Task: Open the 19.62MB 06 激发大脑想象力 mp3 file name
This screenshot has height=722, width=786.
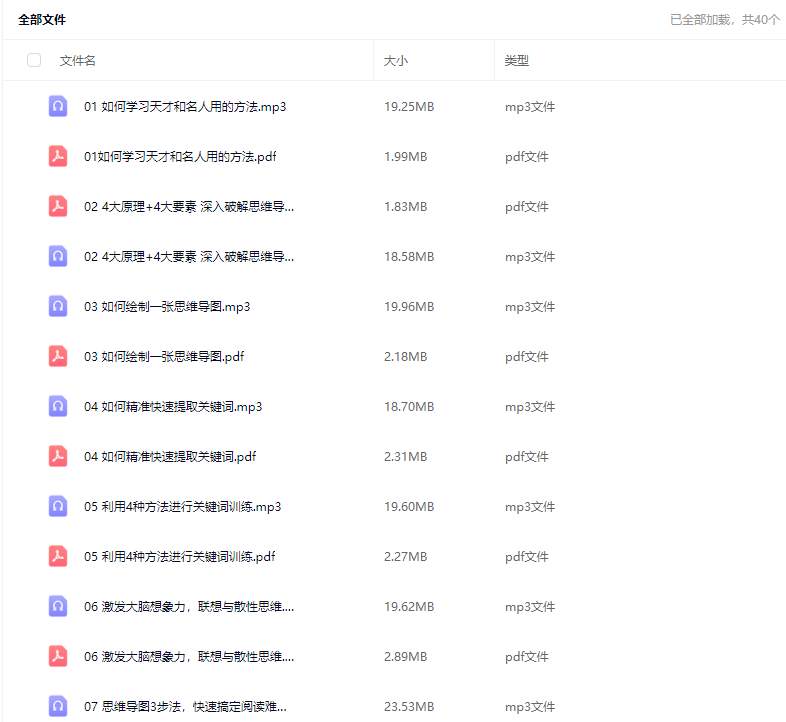Action: click(189, 607)
